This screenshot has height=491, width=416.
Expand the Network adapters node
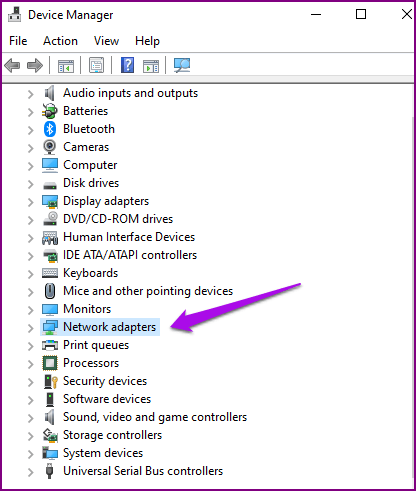(31, 328)
